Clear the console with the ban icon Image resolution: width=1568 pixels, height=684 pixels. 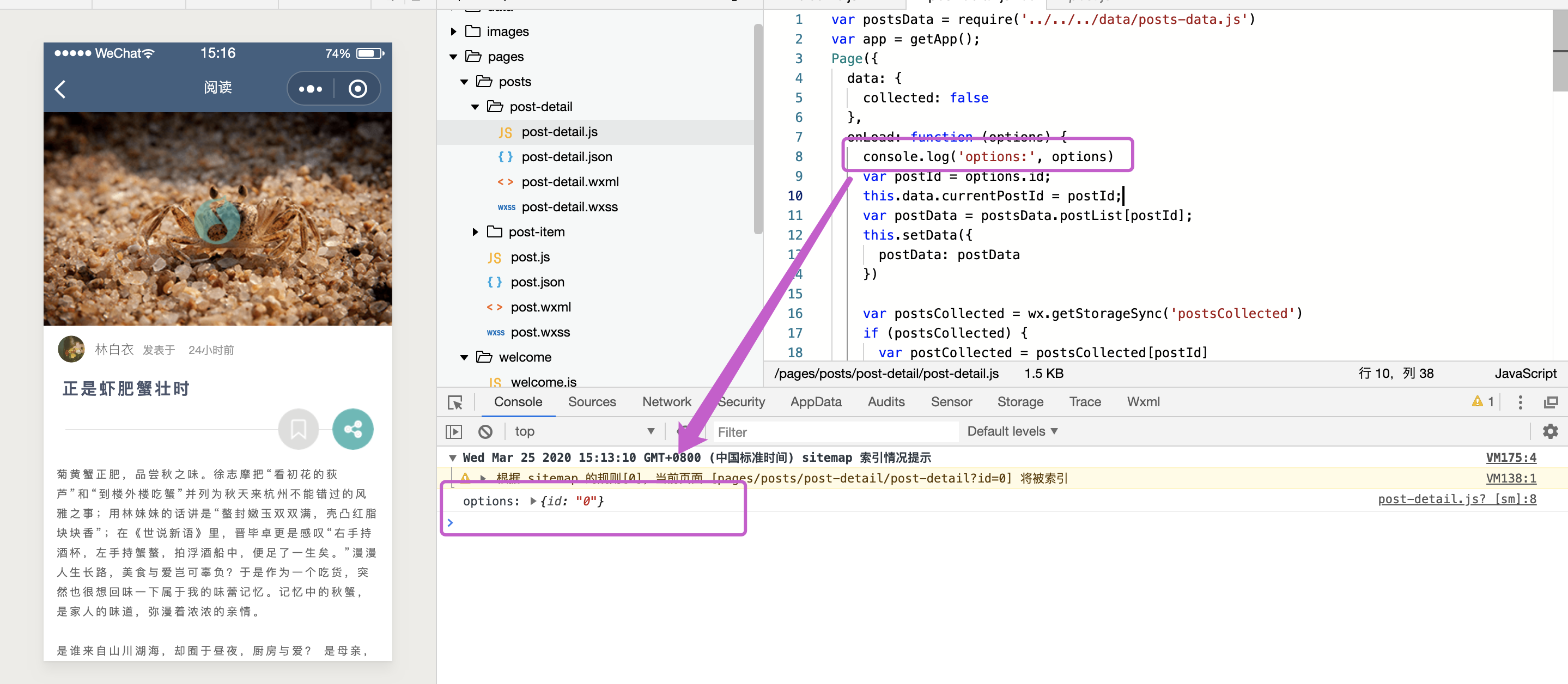click(485, 431)
